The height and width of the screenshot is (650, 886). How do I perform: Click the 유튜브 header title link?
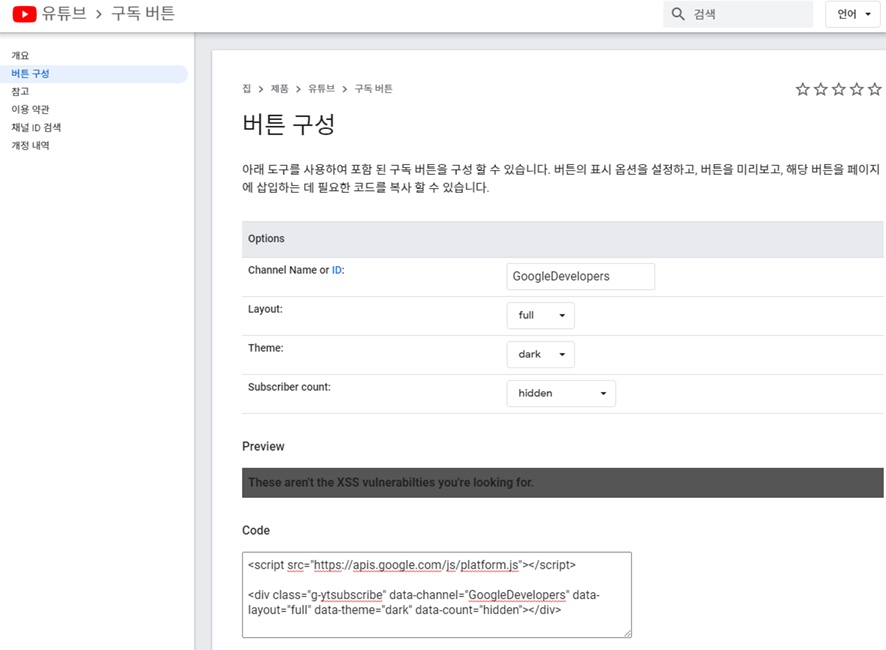coord(64,14)
